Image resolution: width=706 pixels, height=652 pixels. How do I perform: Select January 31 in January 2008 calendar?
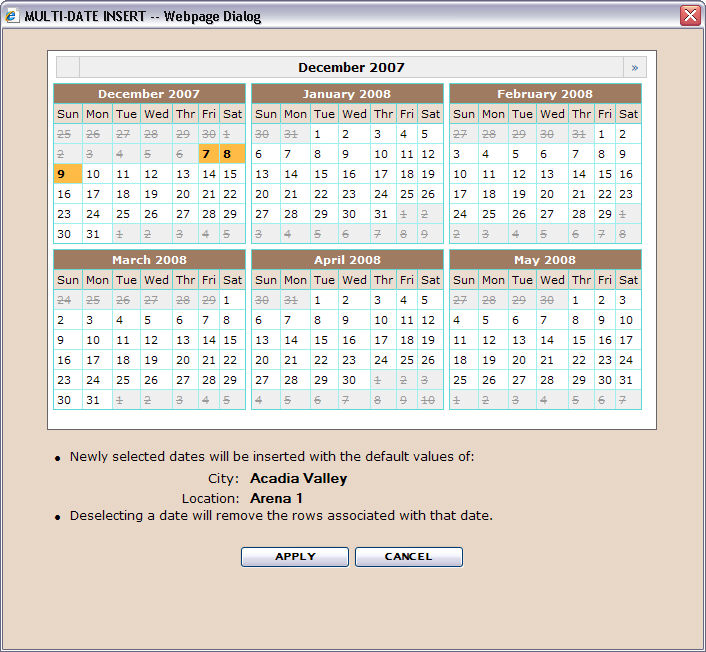click(383, 214)
